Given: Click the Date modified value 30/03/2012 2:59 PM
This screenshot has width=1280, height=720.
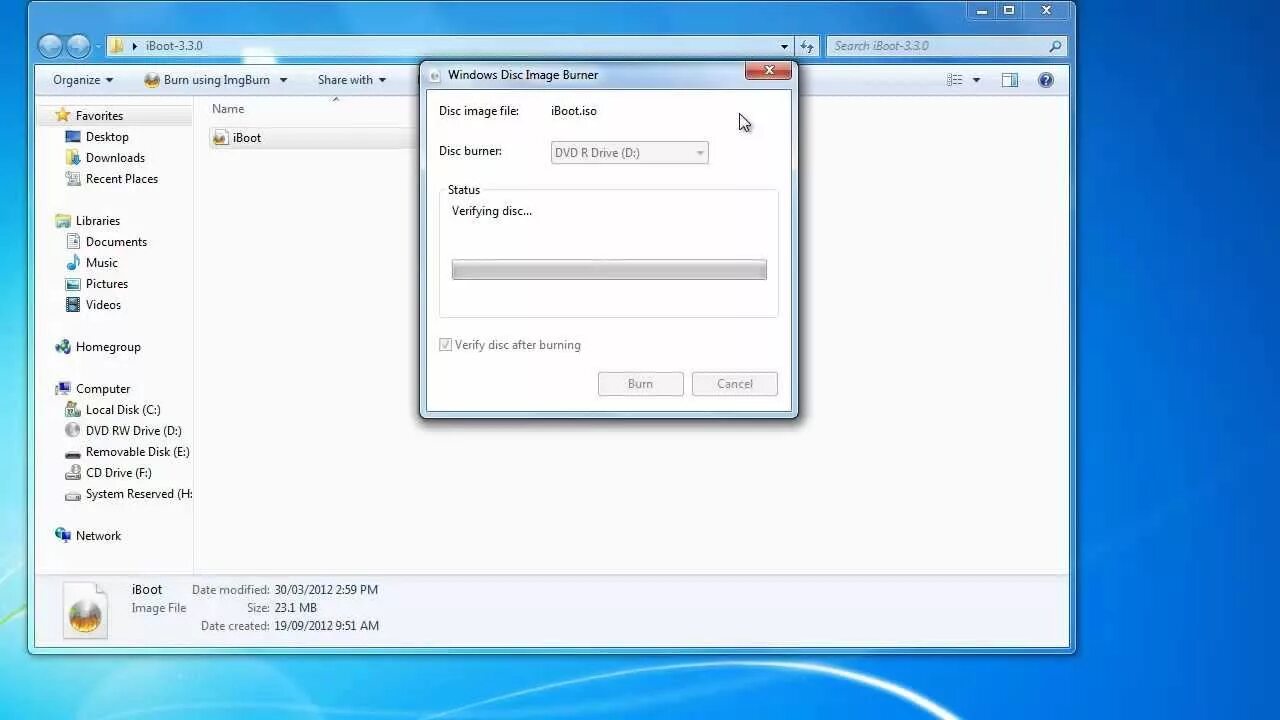Looking at the screenshot, I should click(326, 590).
